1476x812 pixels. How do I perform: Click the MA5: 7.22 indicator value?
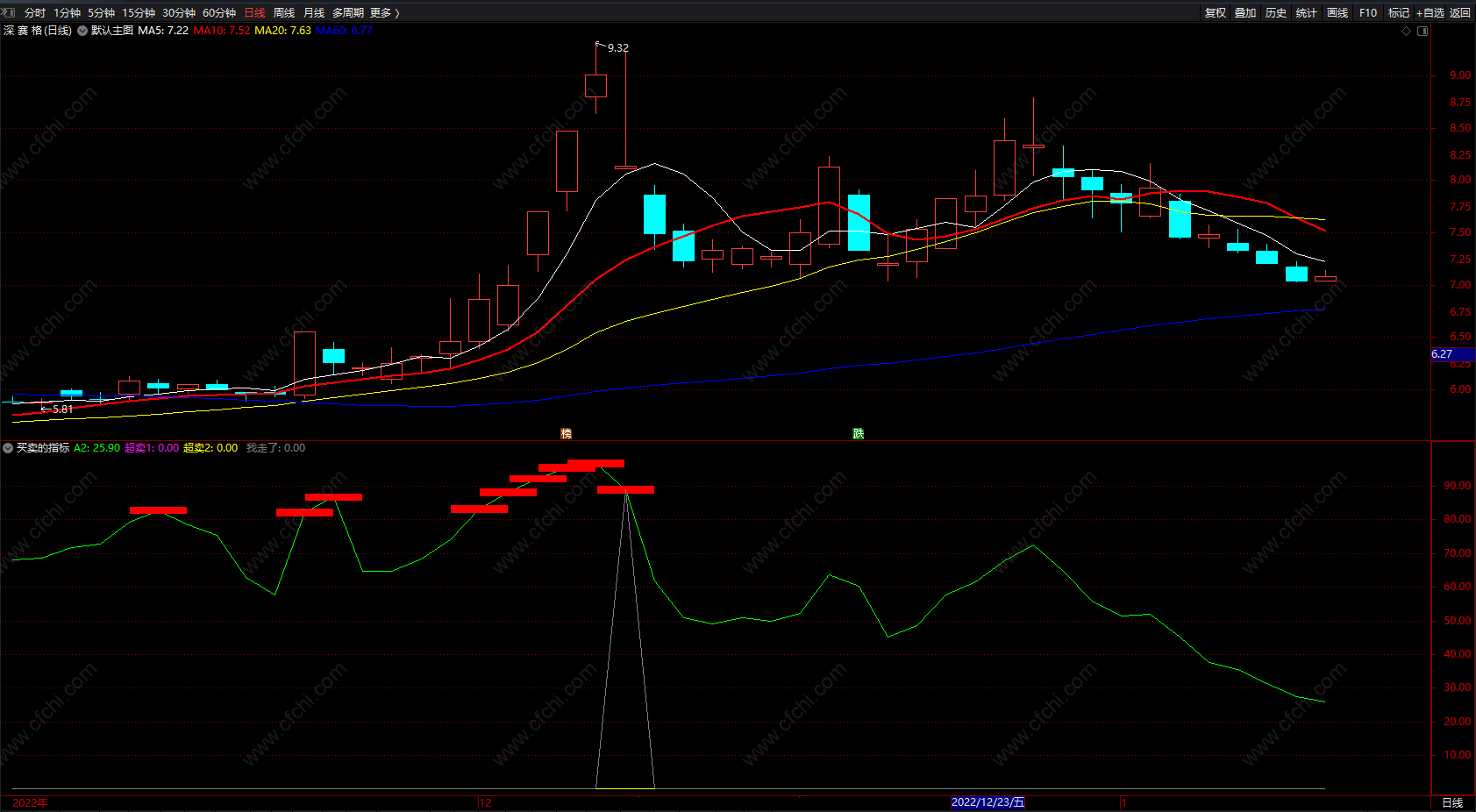pos(163,31)
